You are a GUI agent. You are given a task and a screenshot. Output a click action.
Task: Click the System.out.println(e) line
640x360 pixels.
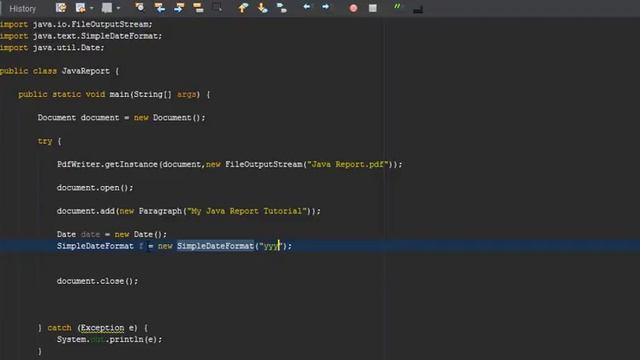[x=109, y=339]
